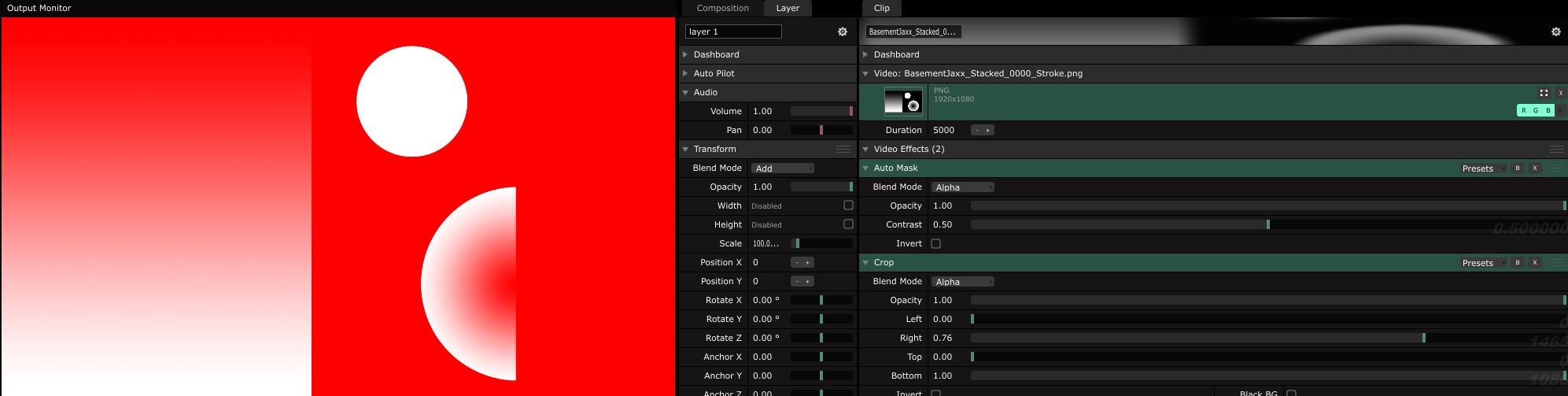Open the layer settings gear menu
Screen dimensions: 1568x396
843,31
